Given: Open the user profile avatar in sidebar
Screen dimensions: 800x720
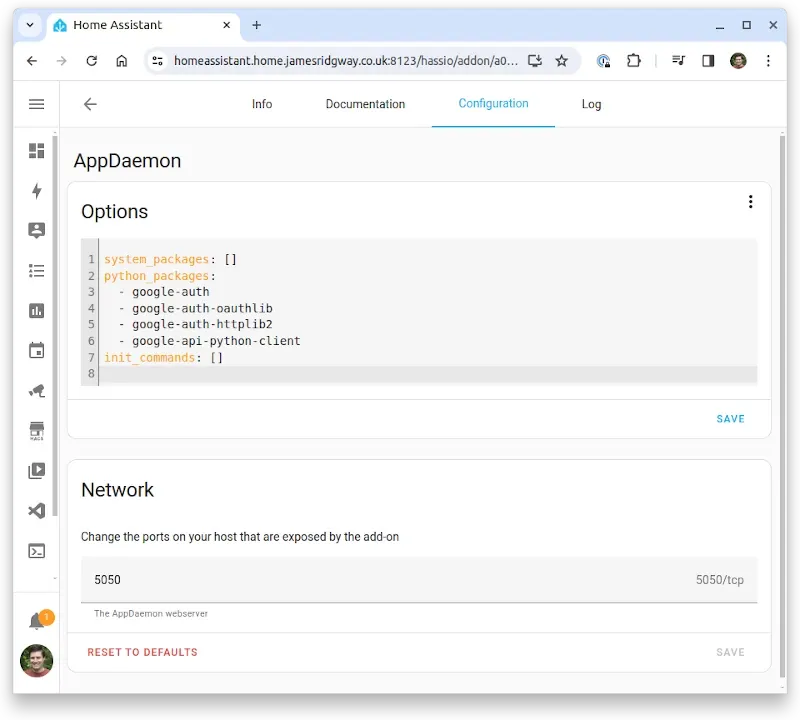Looking at the screenshot, I should coord(36,660).
